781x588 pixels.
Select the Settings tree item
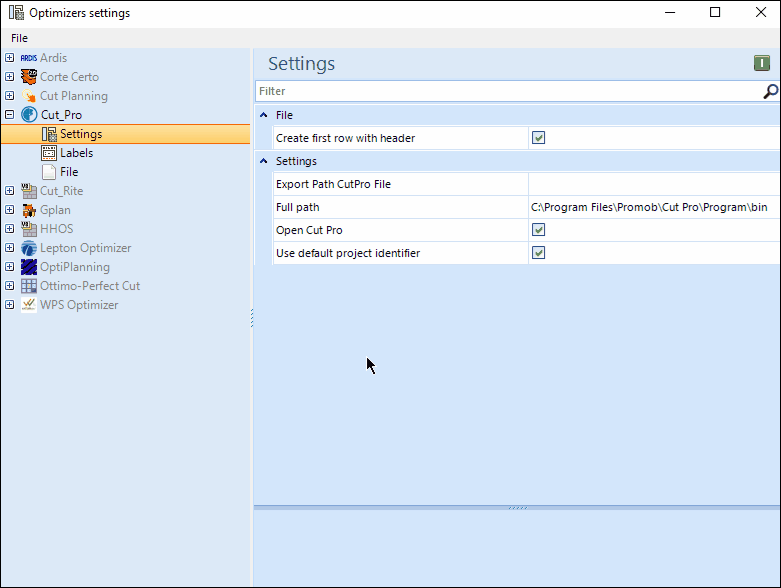tap(81, 134)
